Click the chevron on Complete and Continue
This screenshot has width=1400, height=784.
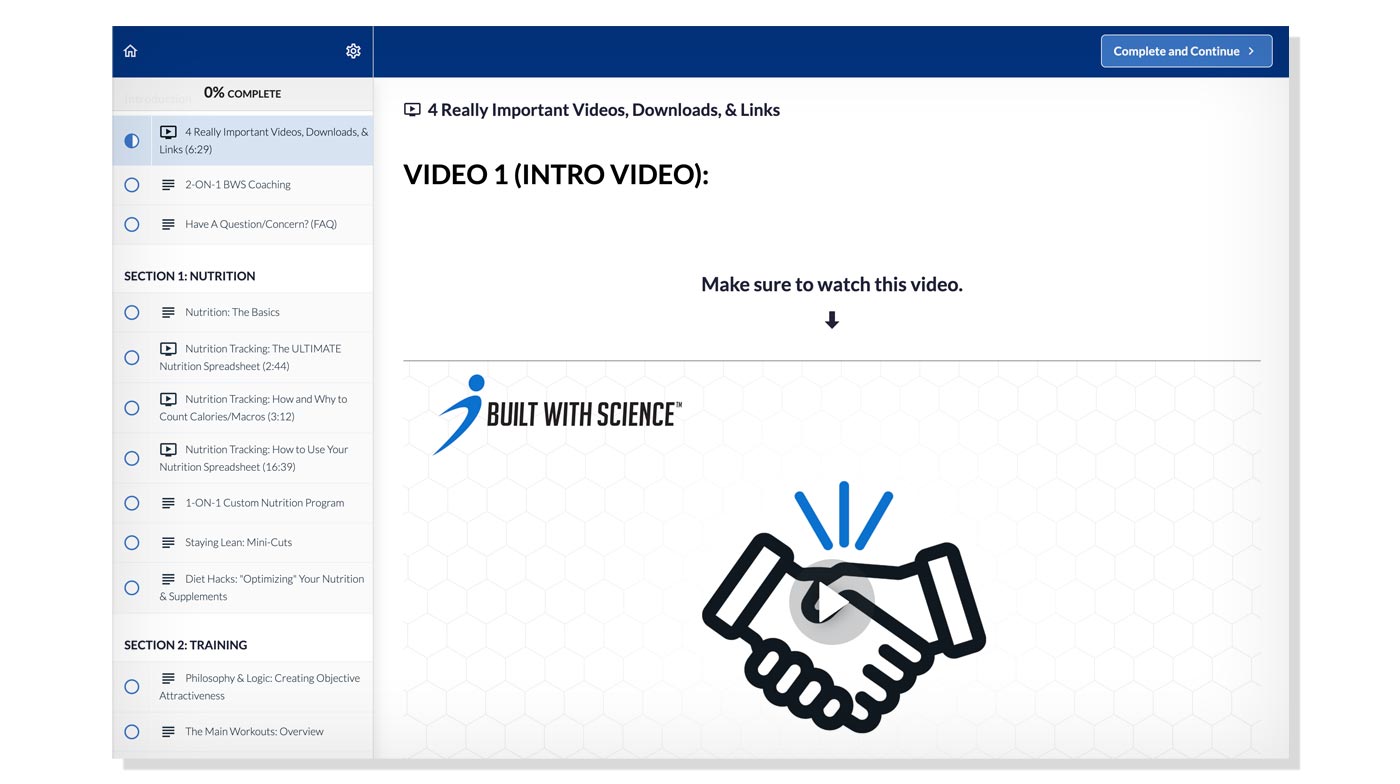click(1251, 51)
